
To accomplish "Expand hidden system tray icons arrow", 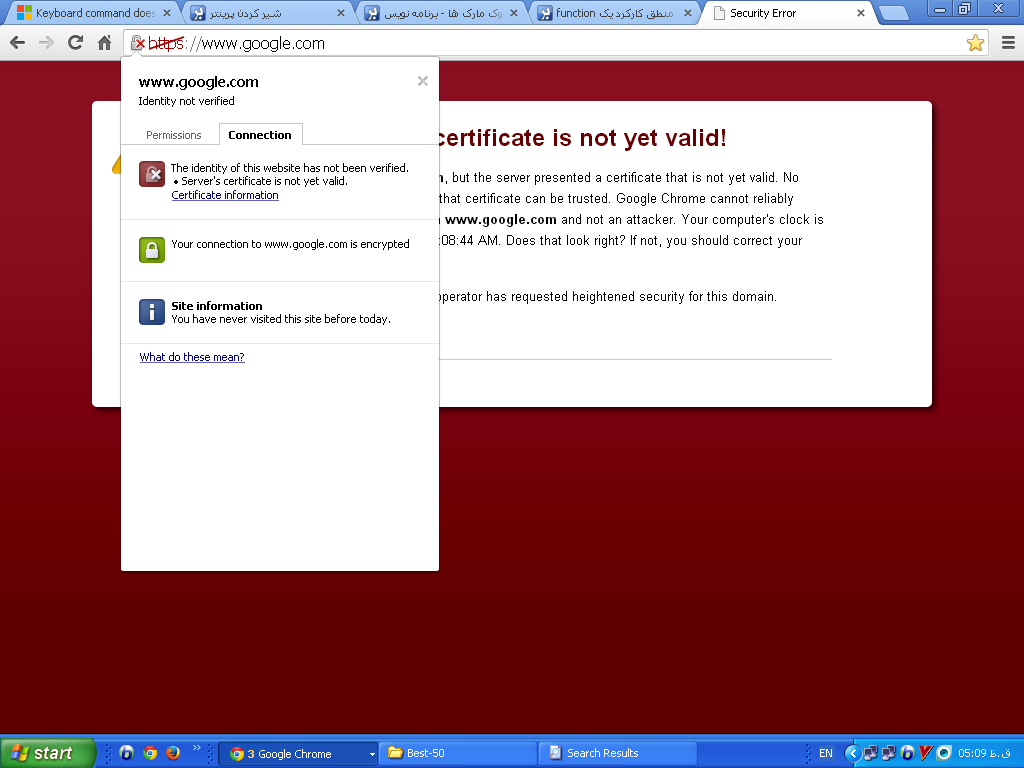I will tap(852, 753).
